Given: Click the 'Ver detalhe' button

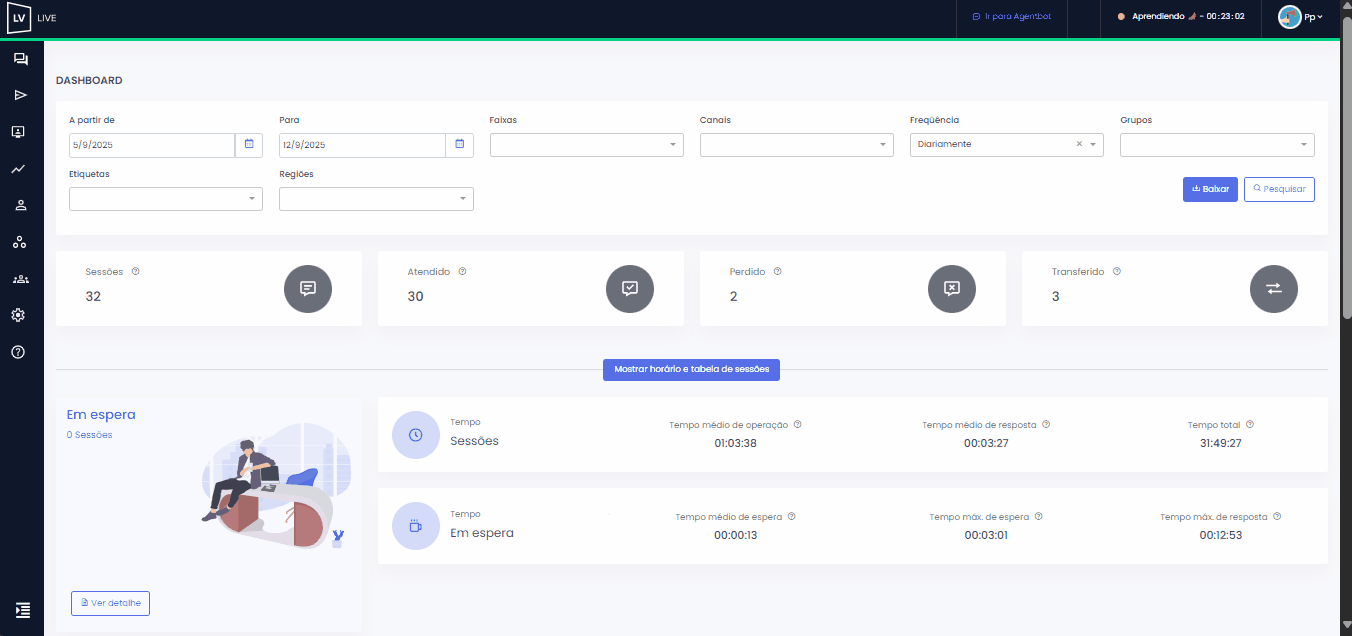Looking at the screenshot, I should (x=110, y=603).
